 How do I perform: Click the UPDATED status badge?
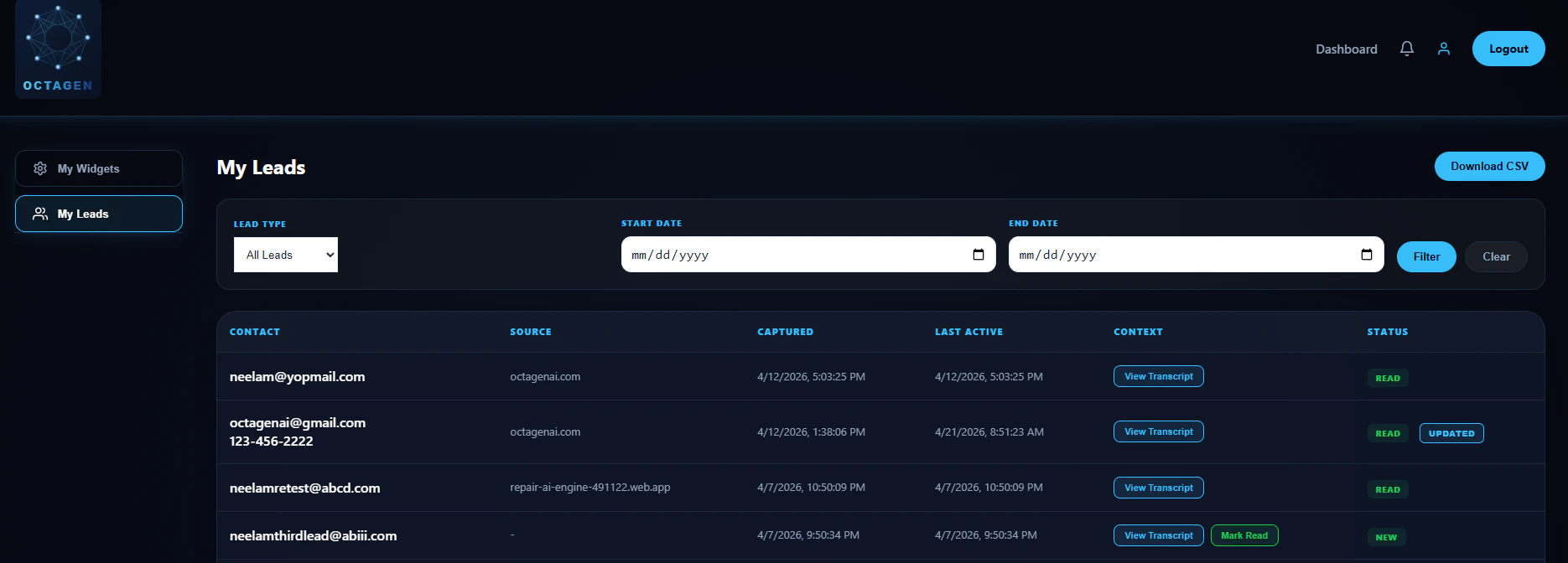(x=1451, y=433)
